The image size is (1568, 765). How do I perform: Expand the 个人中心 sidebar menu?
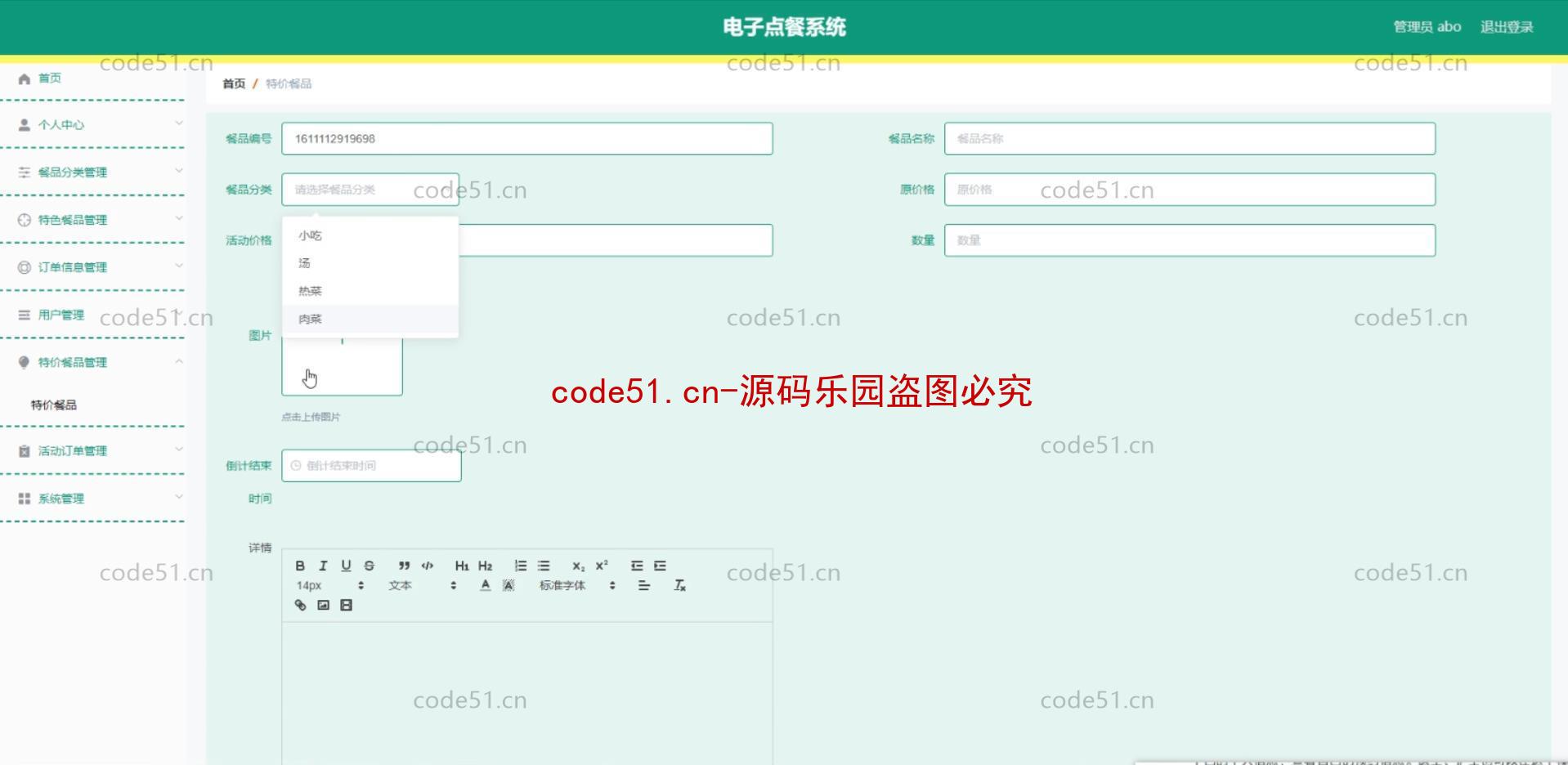click(x=92, y=125)
